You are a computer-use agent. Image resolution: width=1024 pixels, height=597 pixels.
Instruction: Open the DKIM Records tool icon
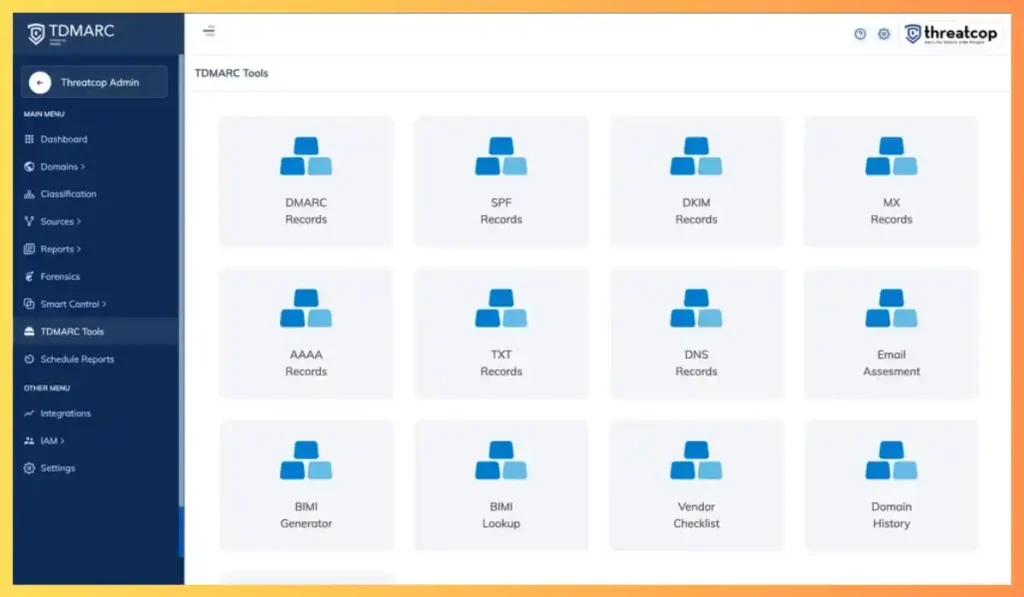click(x=696, y=156)
